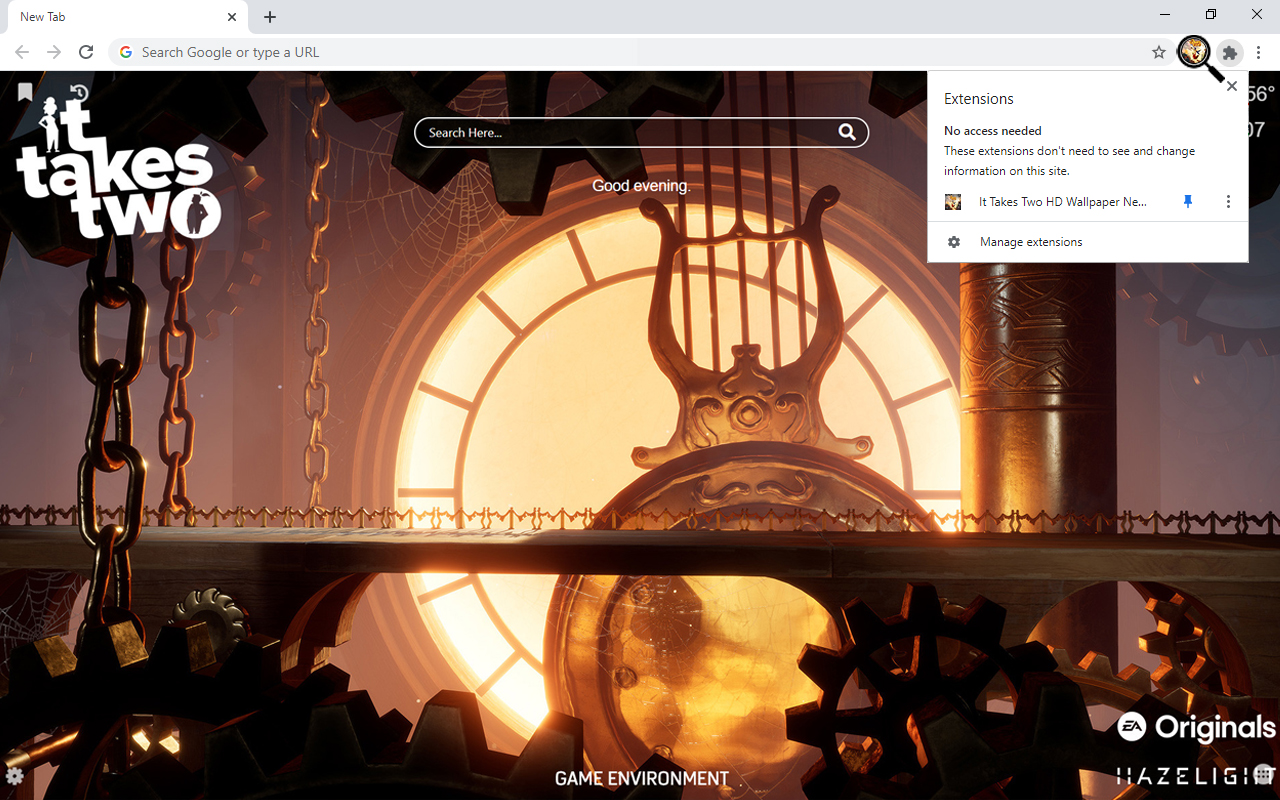Close the New Tab tab

(x=232, y=17)
